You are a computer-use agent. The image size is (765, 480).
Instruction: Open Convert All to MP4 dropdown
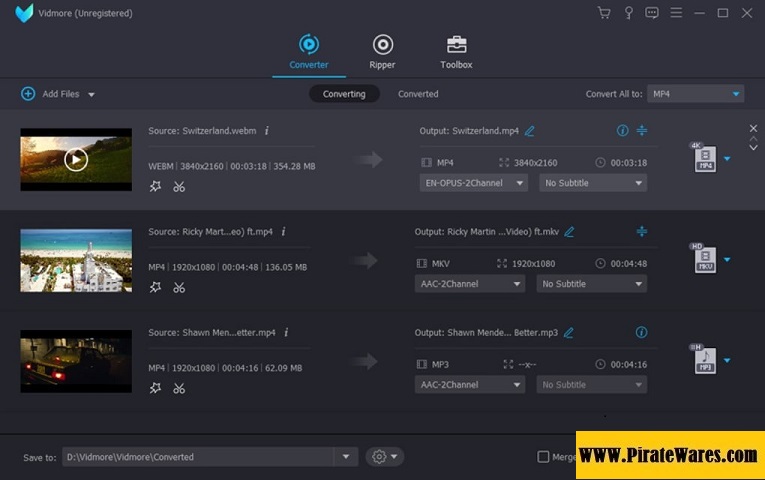[695, 94]
